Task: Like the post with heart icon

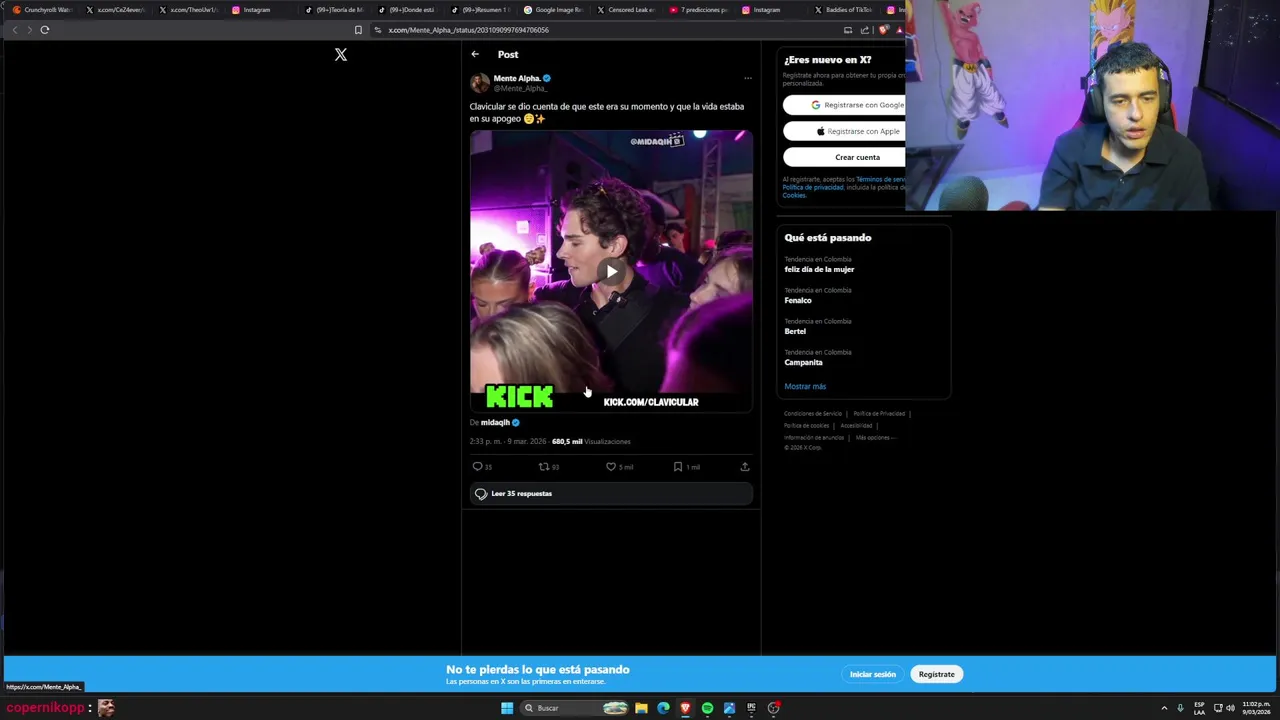Action: 611,466
